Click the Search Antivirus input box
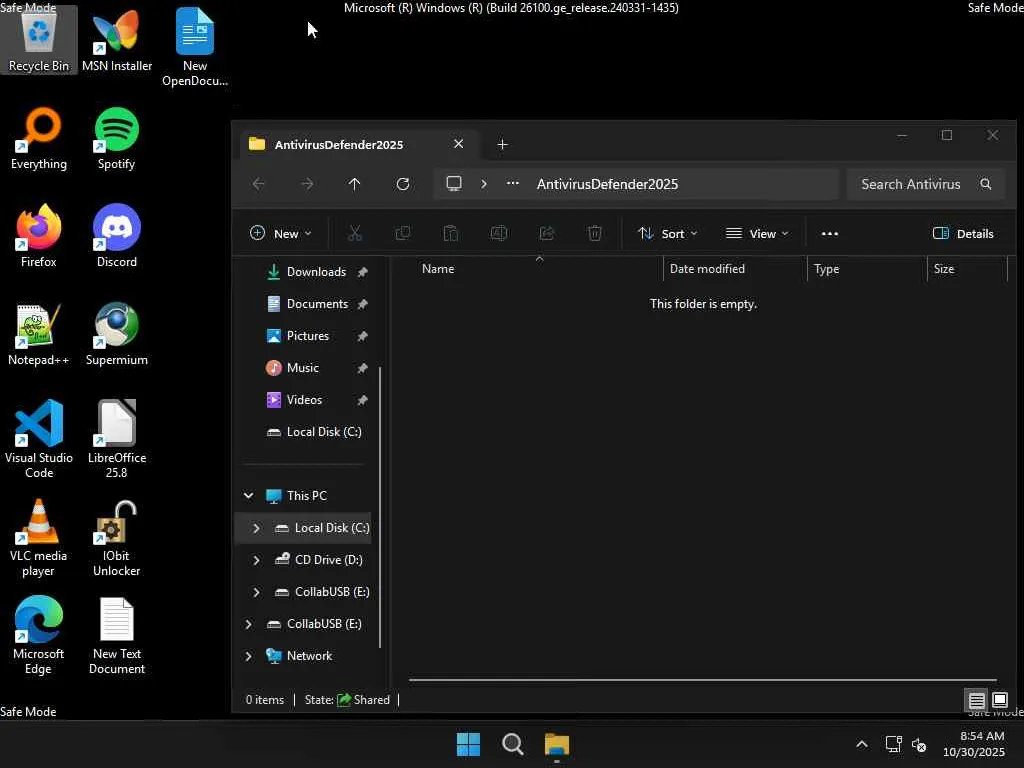This screenshot has height=768, width=1024. coord(910,184)
